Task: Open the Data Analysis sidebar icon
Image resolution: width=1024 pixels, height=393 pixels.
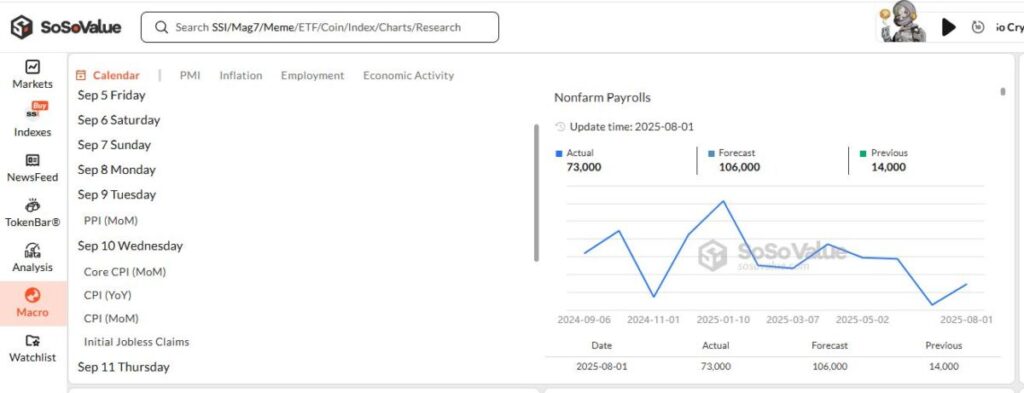Action: coord(33,250)
